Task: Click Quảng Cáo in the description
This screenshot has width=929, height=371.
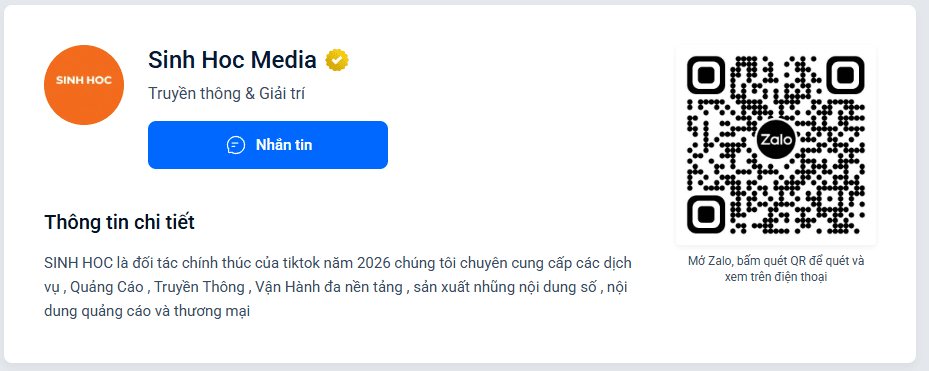Action: point(107,287)
